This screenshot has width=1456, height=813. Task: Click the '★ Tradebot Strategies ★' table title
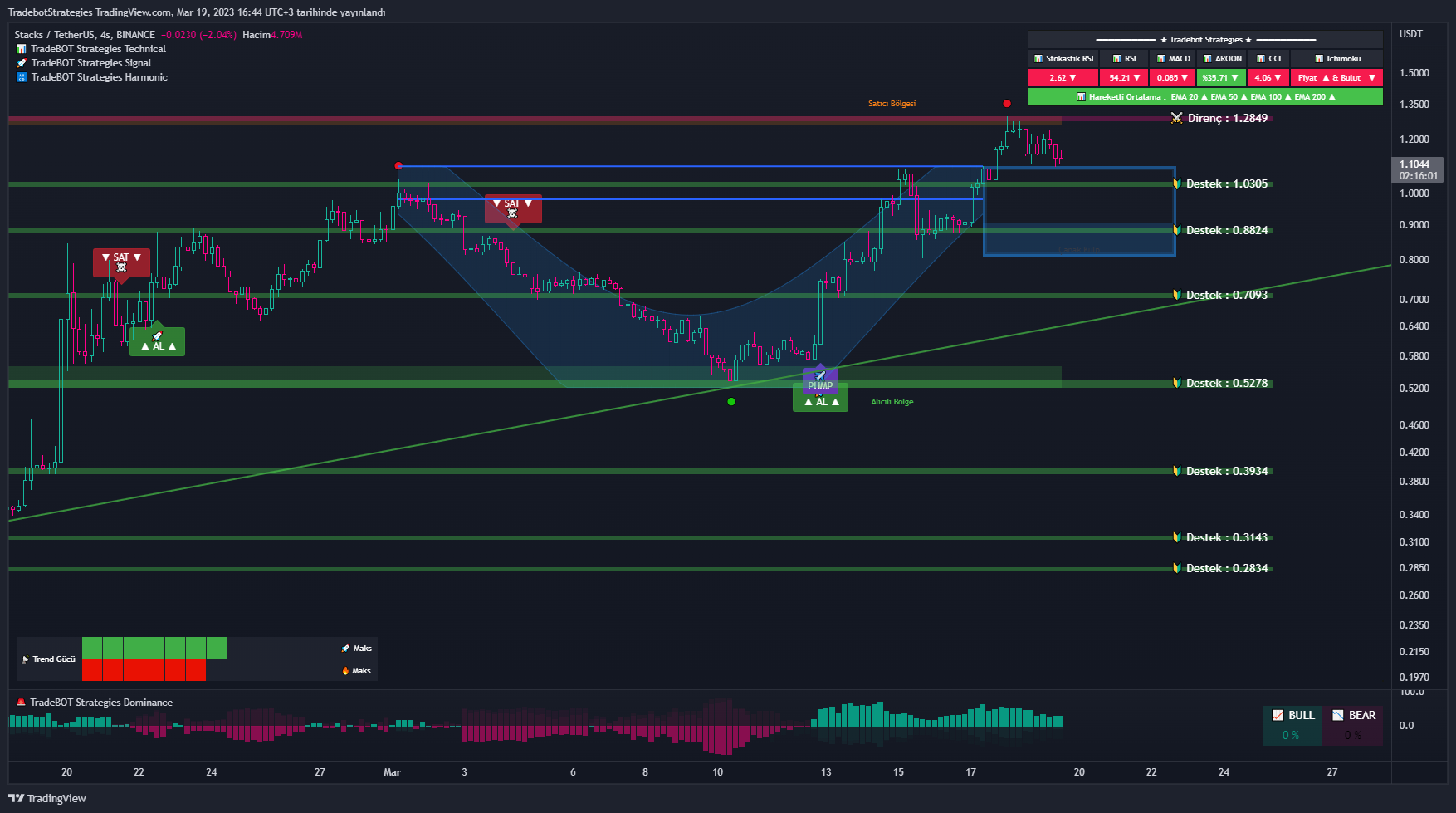click(1206, 40)
